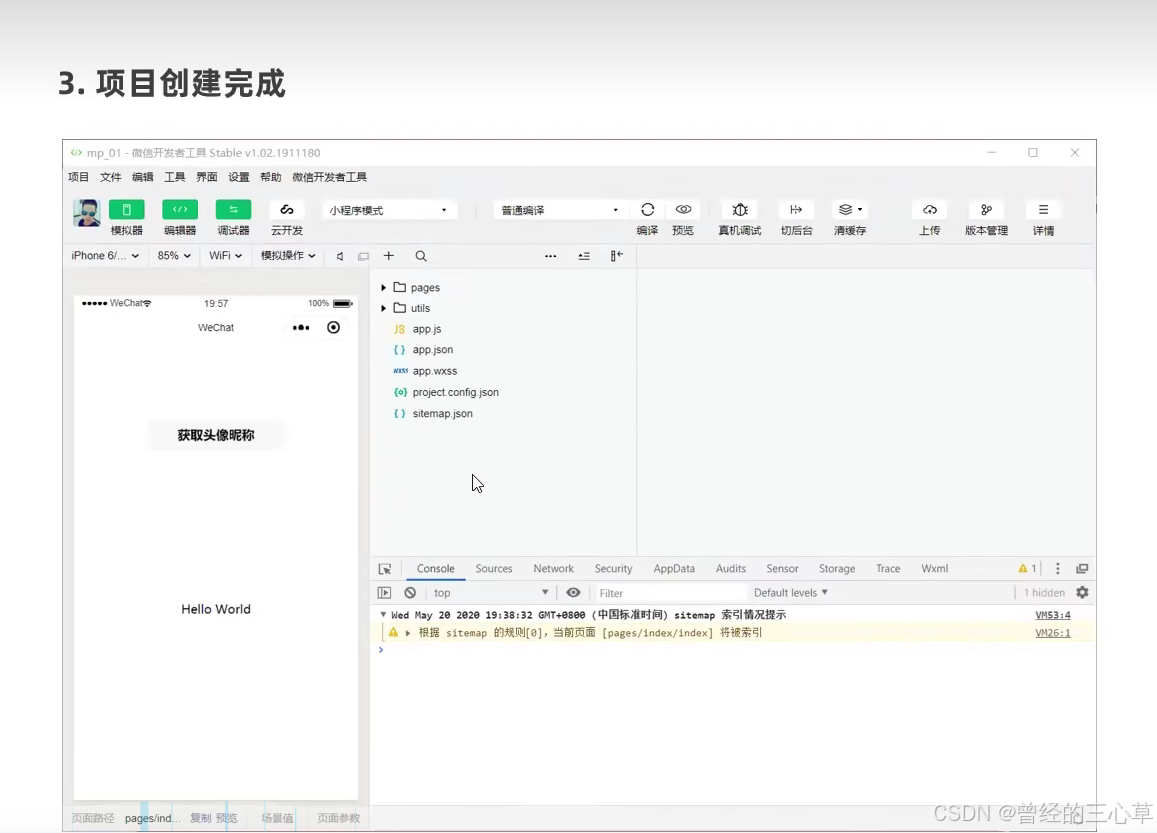Open the 普通编译 compile mode dropdown

(561, 210)
